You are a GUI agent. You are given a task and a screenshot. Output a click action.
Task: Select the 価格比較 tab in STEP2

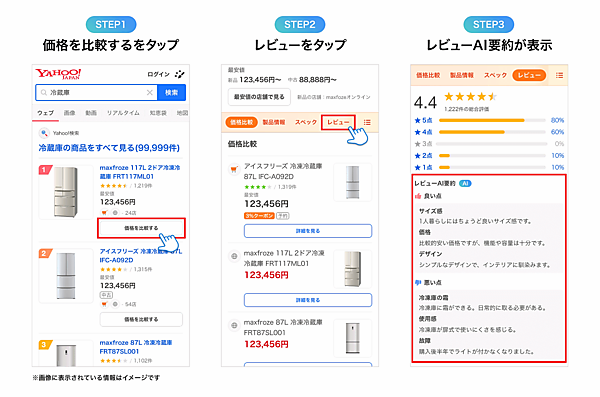pos(241,122)
